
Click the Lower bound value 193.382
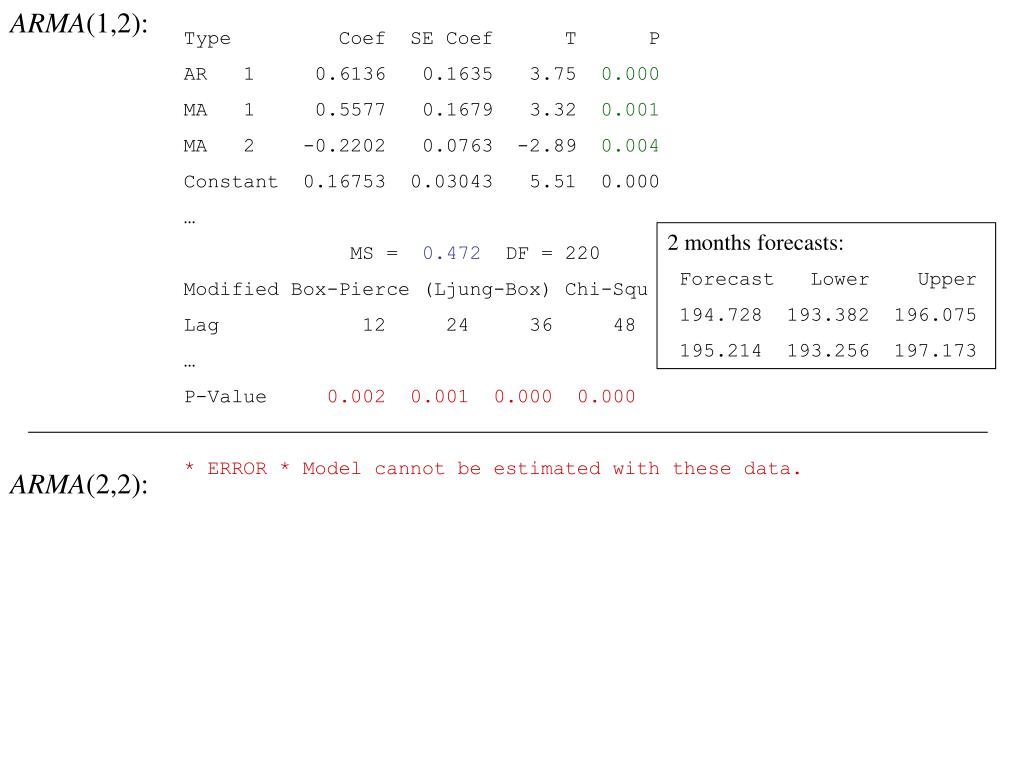[x=828, y=315]
